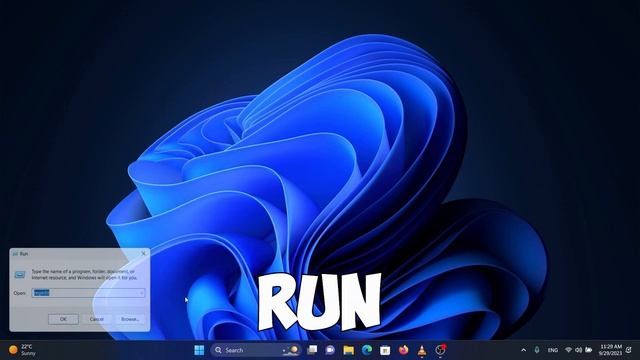Image resolution: width=640 pixels, height=360 pixels.
Task: Open Task View from the taskbar
Action: point(312,350)
